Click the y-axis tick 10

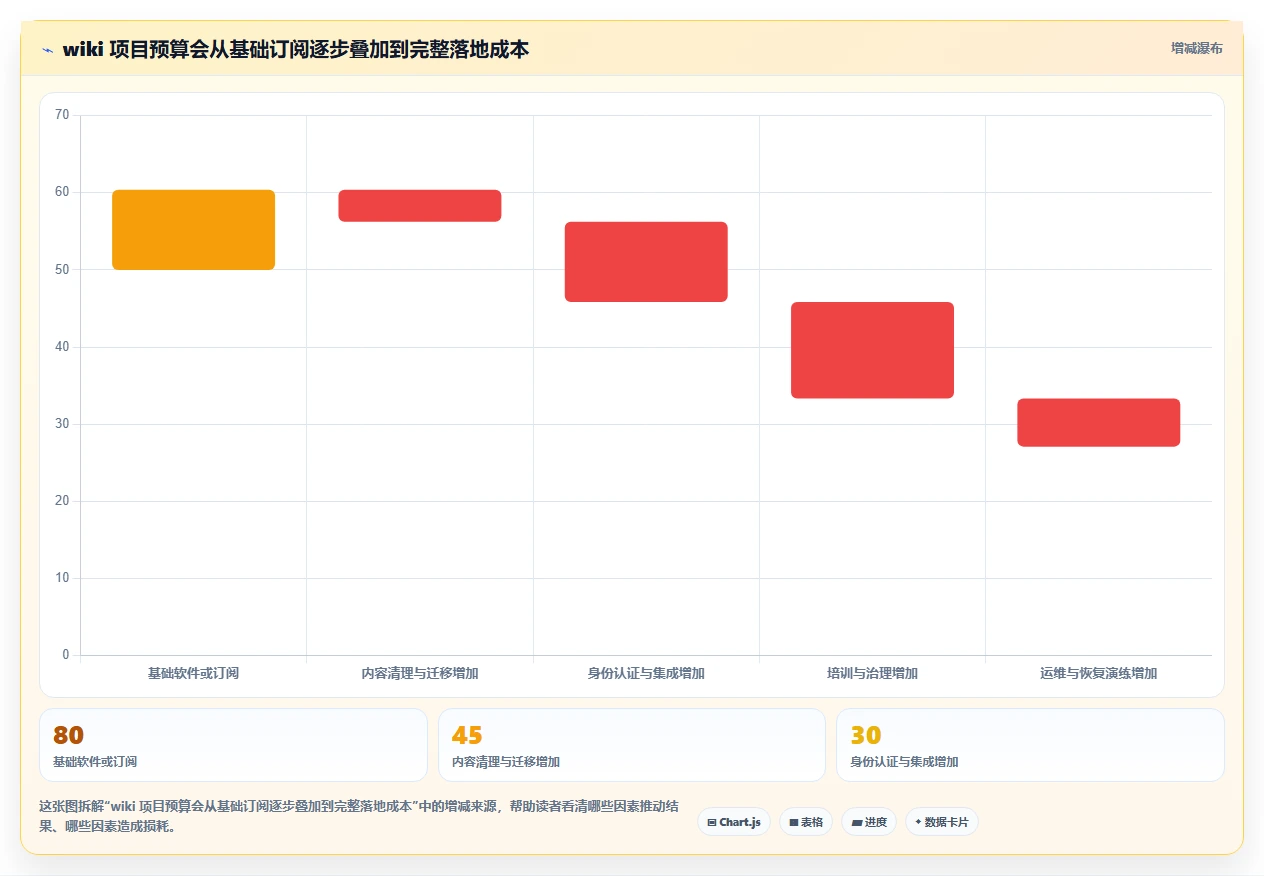62,578
